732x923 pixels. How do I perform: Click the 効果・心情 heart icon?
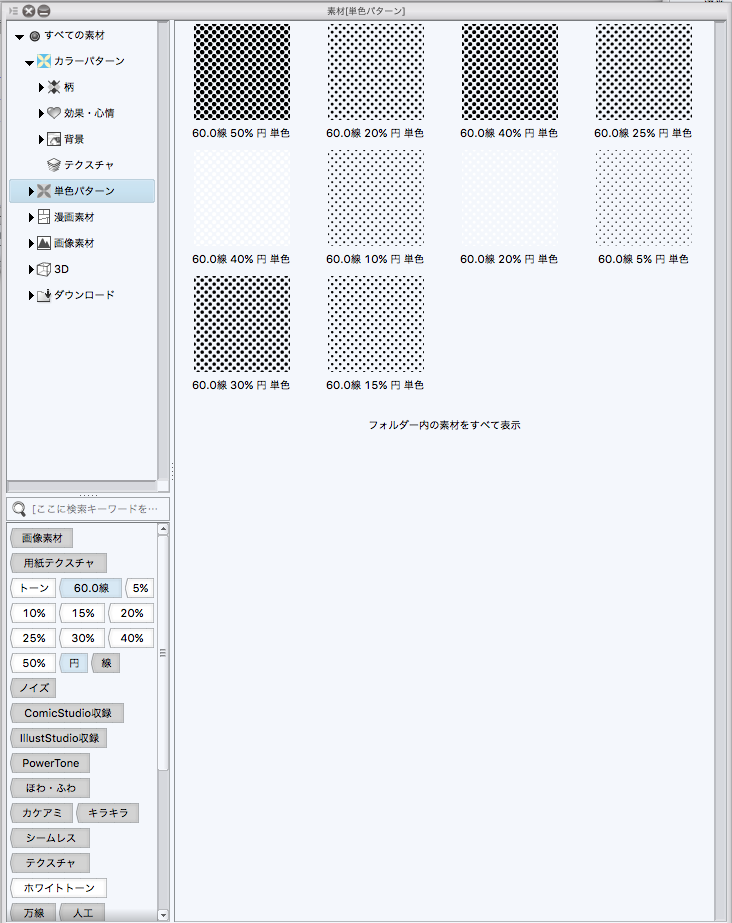[54, 113]
